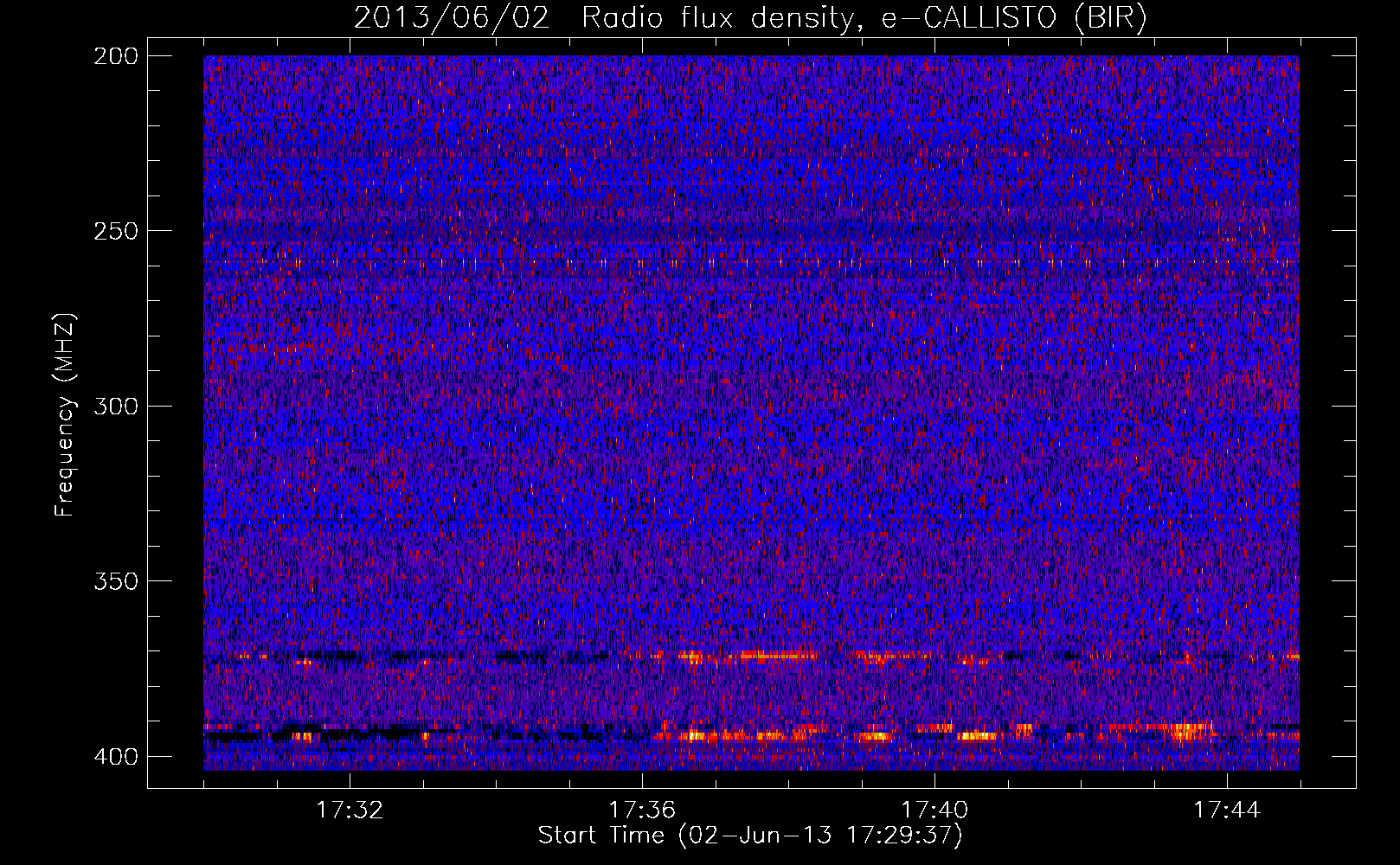Click the 350 frequency tick label
This screenshot has width=1400, height=865.
click(x=115, y=581)
